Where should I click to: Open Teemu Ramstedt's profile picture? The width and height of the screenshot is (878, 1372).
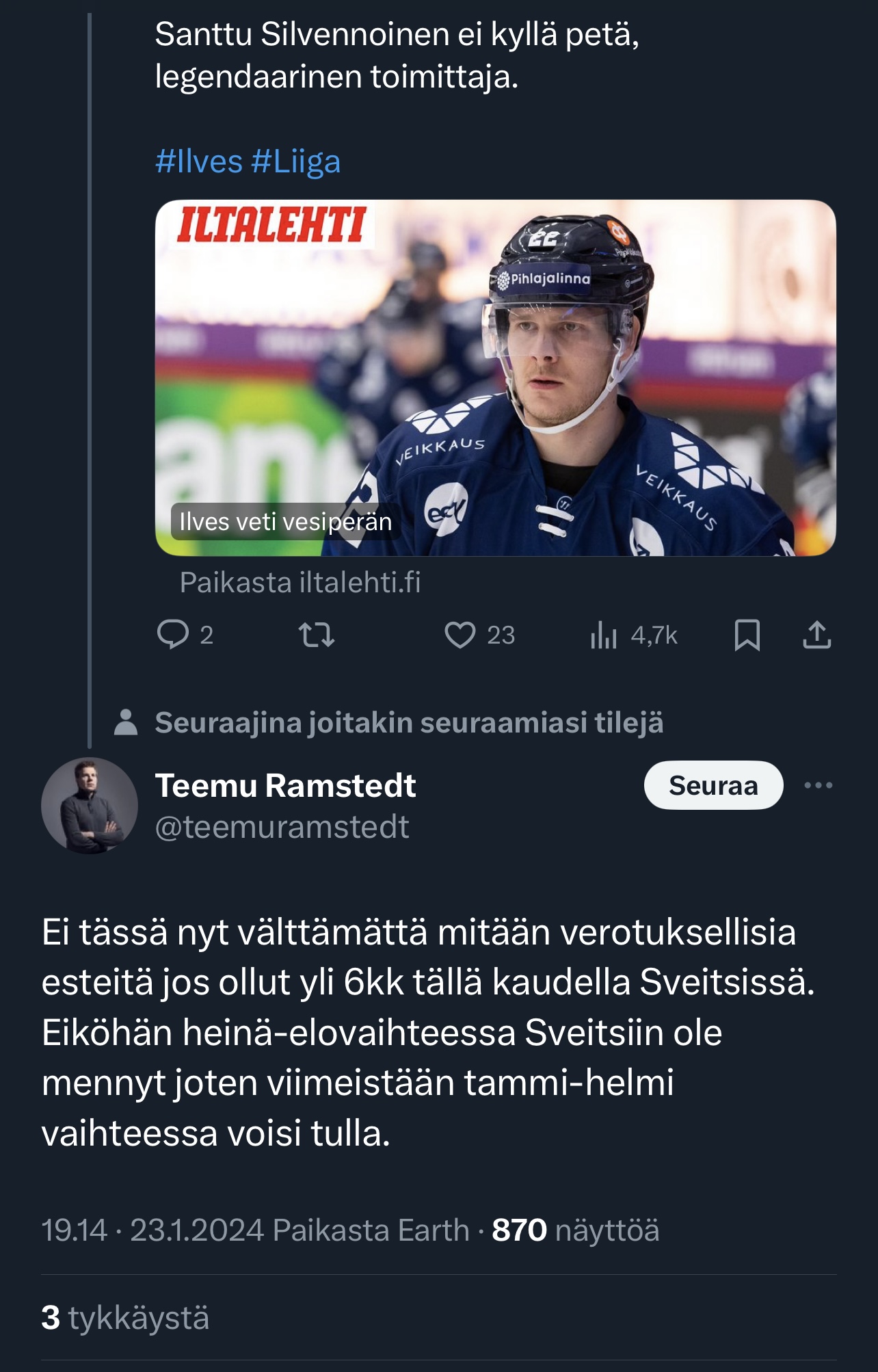tap(90, 806)
